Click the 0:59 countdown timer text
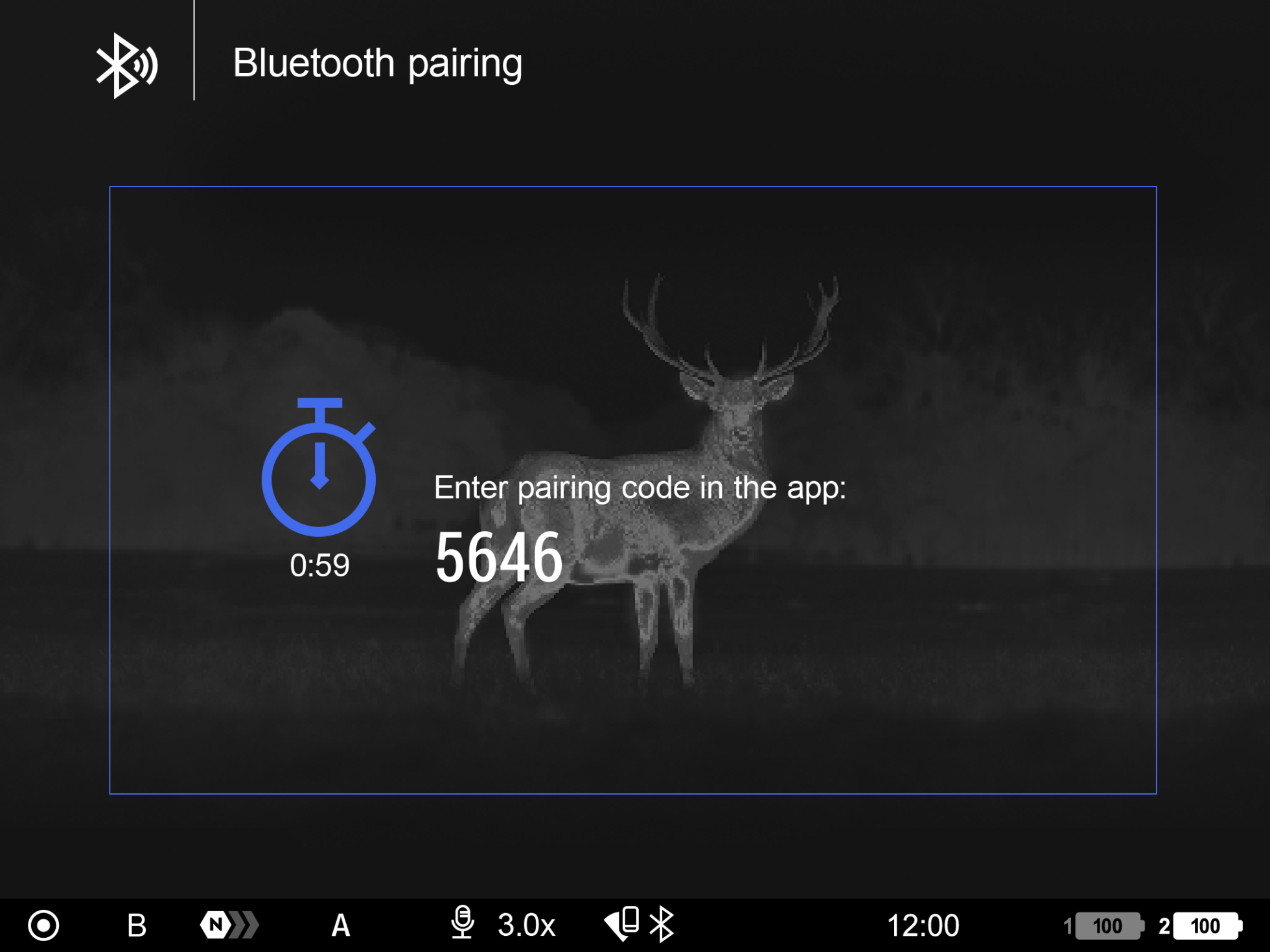This screenshot has width=1270, height=952. [x=319, y=565]
